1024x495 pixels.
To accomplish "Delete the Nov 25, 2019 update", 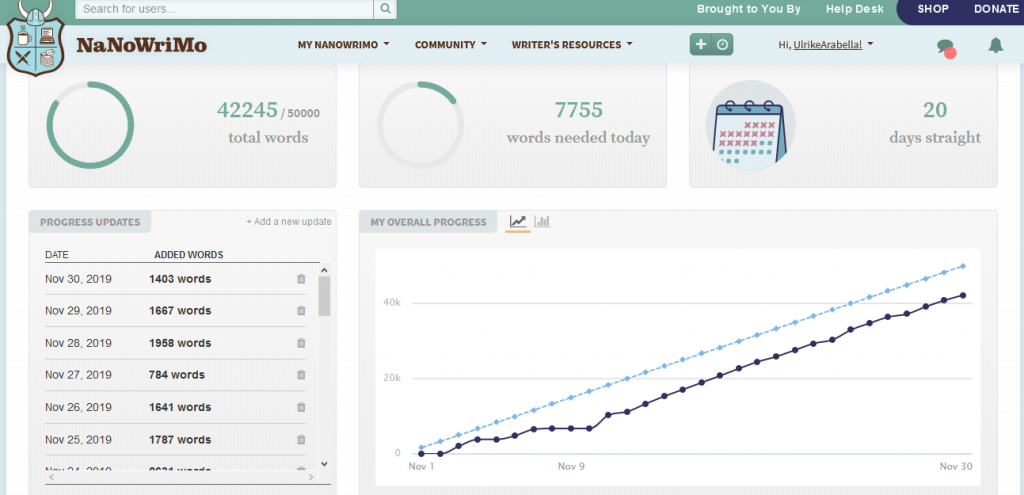I will pos(301,439).
